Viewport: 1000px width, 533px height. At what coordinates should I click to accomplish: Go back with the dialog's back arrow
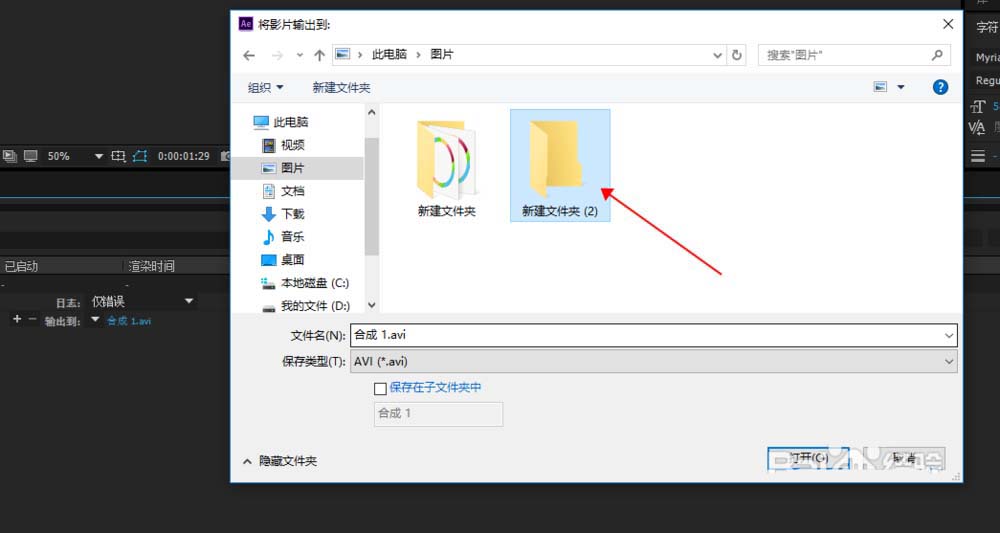click(x=249, y=55)
